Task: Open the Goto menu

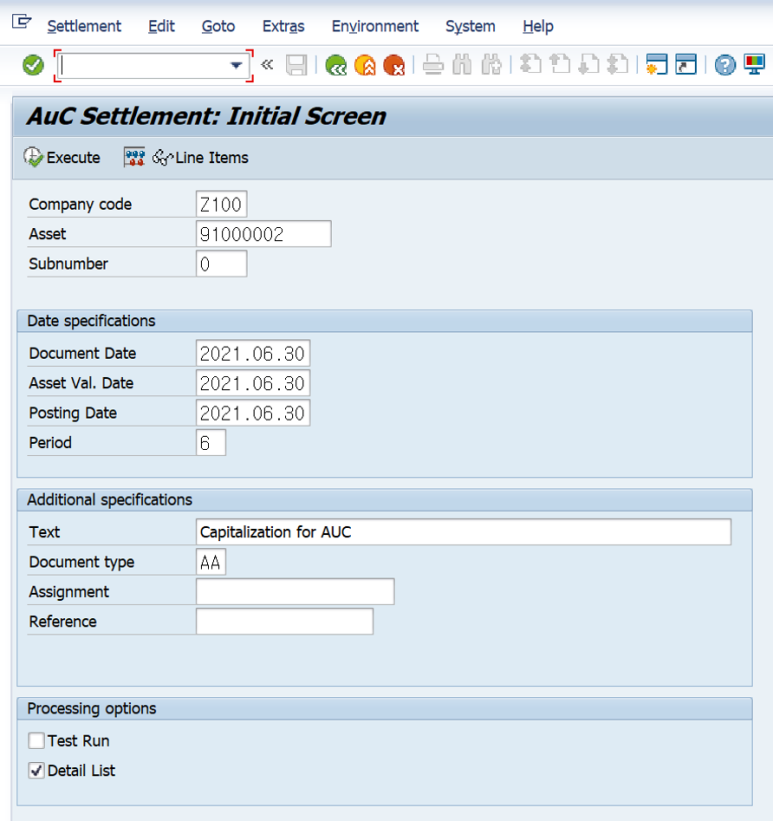Action: click(218, 26)
